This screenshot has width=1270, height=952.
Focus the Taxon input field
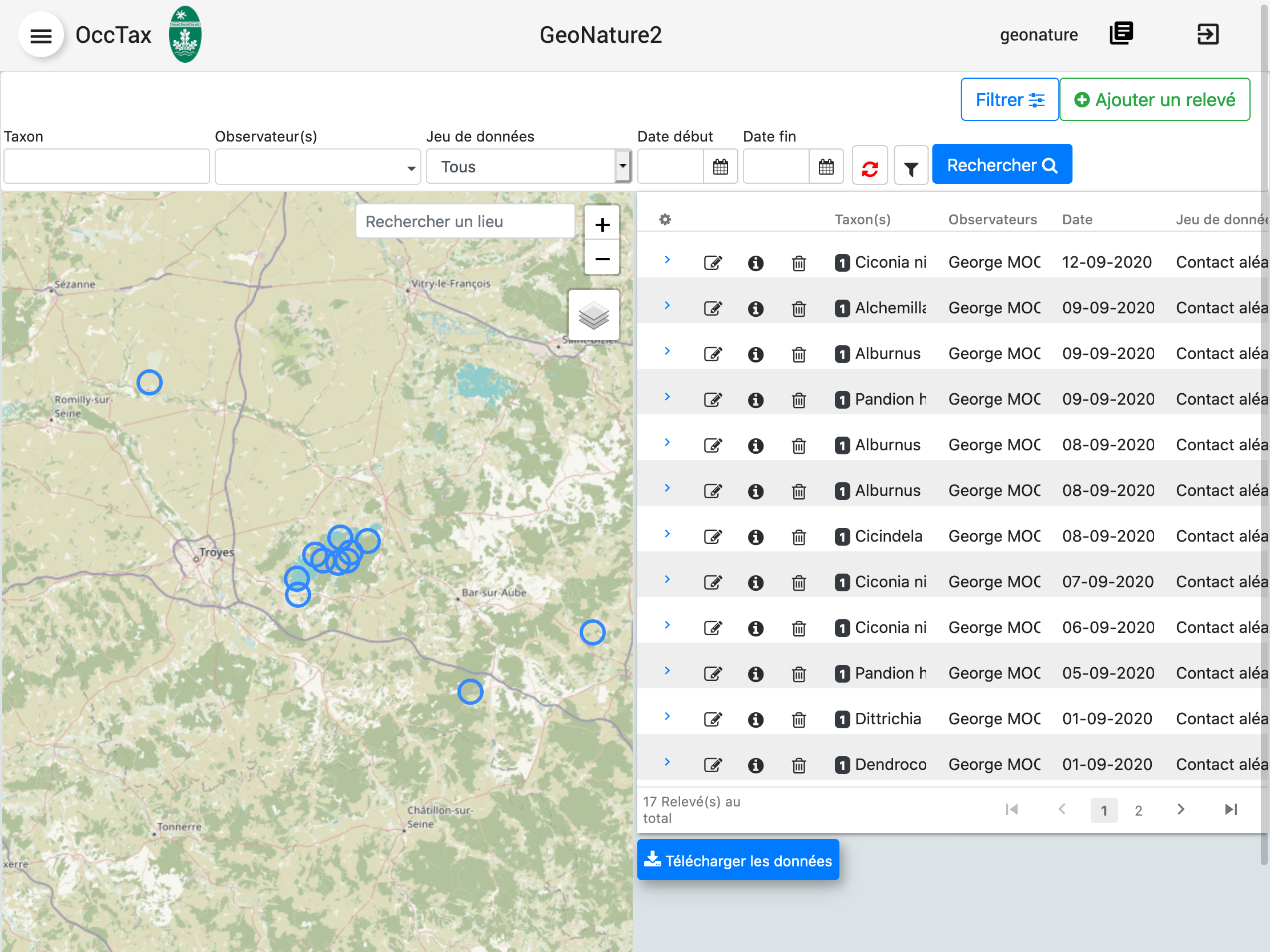pos(107,167)
